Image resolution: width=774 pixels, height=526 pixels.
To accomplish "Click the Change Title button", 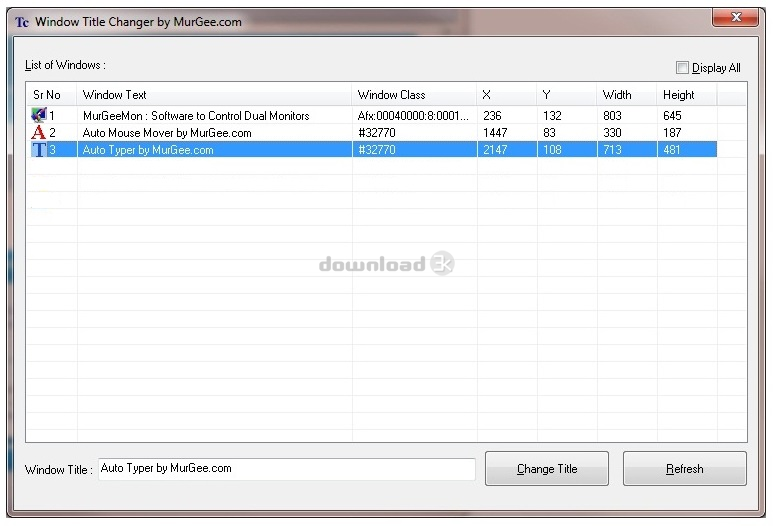I will pos(546,468).
